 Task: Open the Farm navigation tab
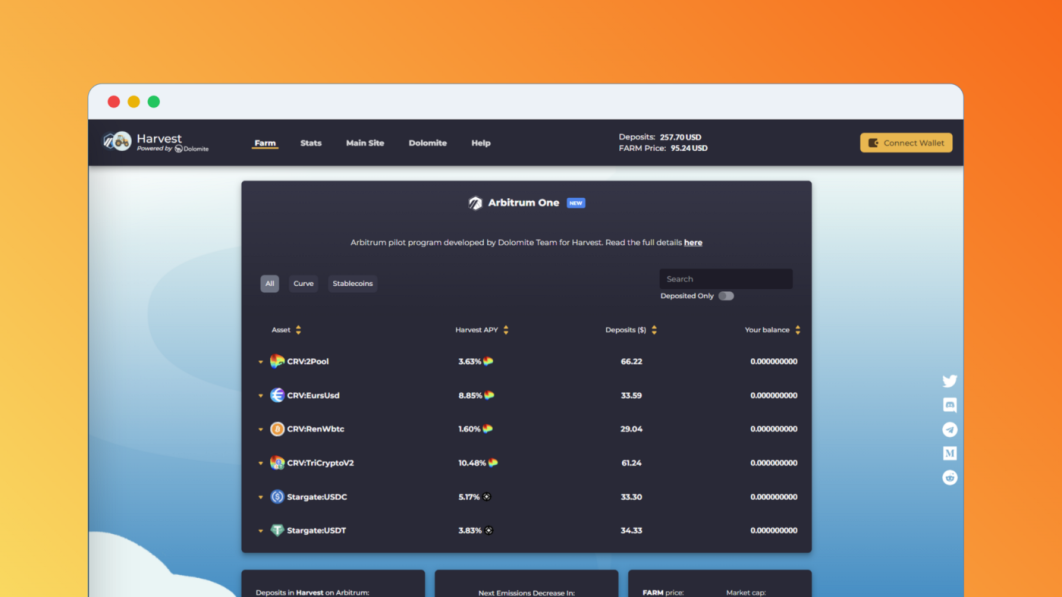(265, 143)
